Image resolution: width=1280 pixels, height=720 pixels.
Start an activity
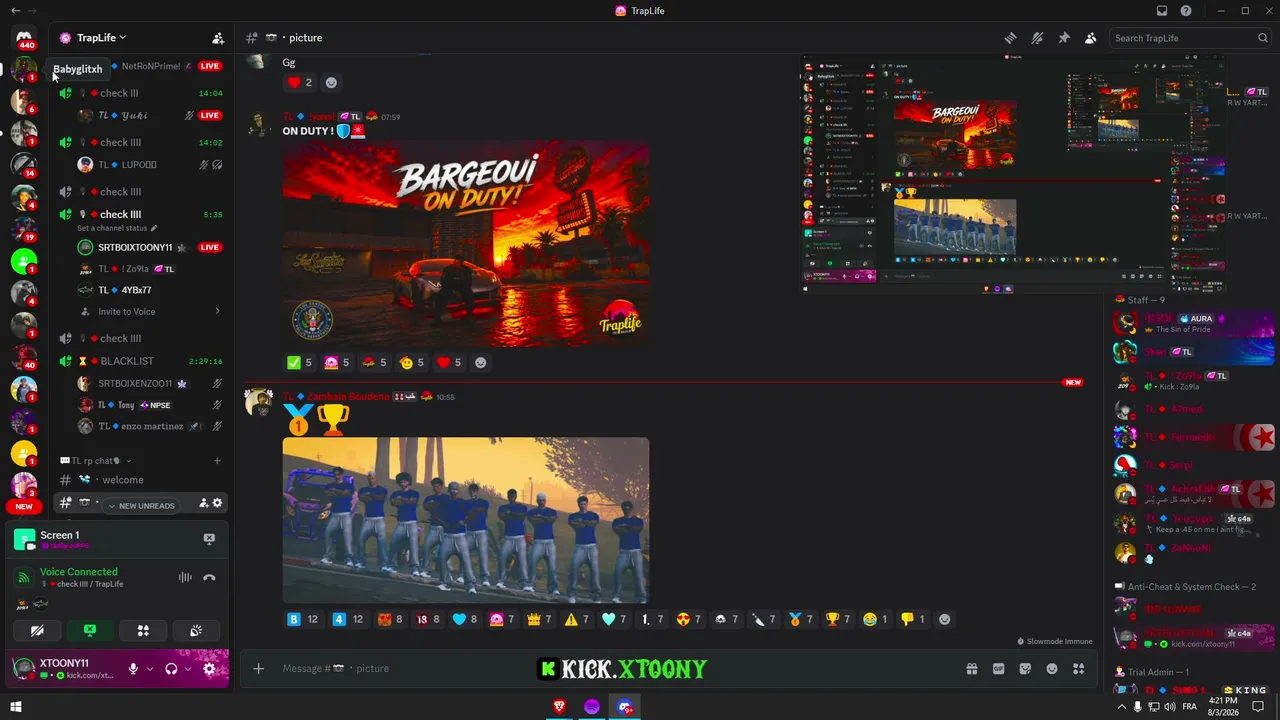tap(143, 631)
